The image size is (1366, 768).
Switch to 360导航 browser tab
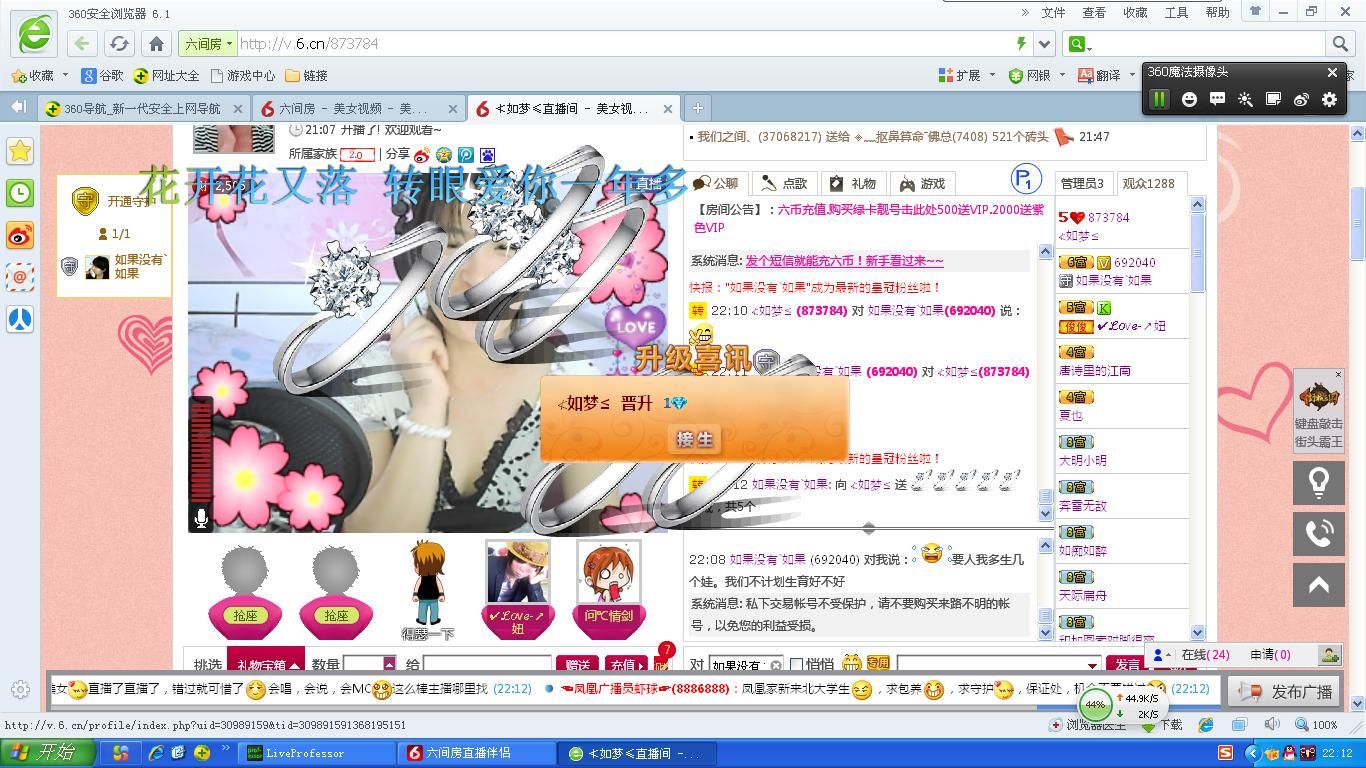click(142, 108)
